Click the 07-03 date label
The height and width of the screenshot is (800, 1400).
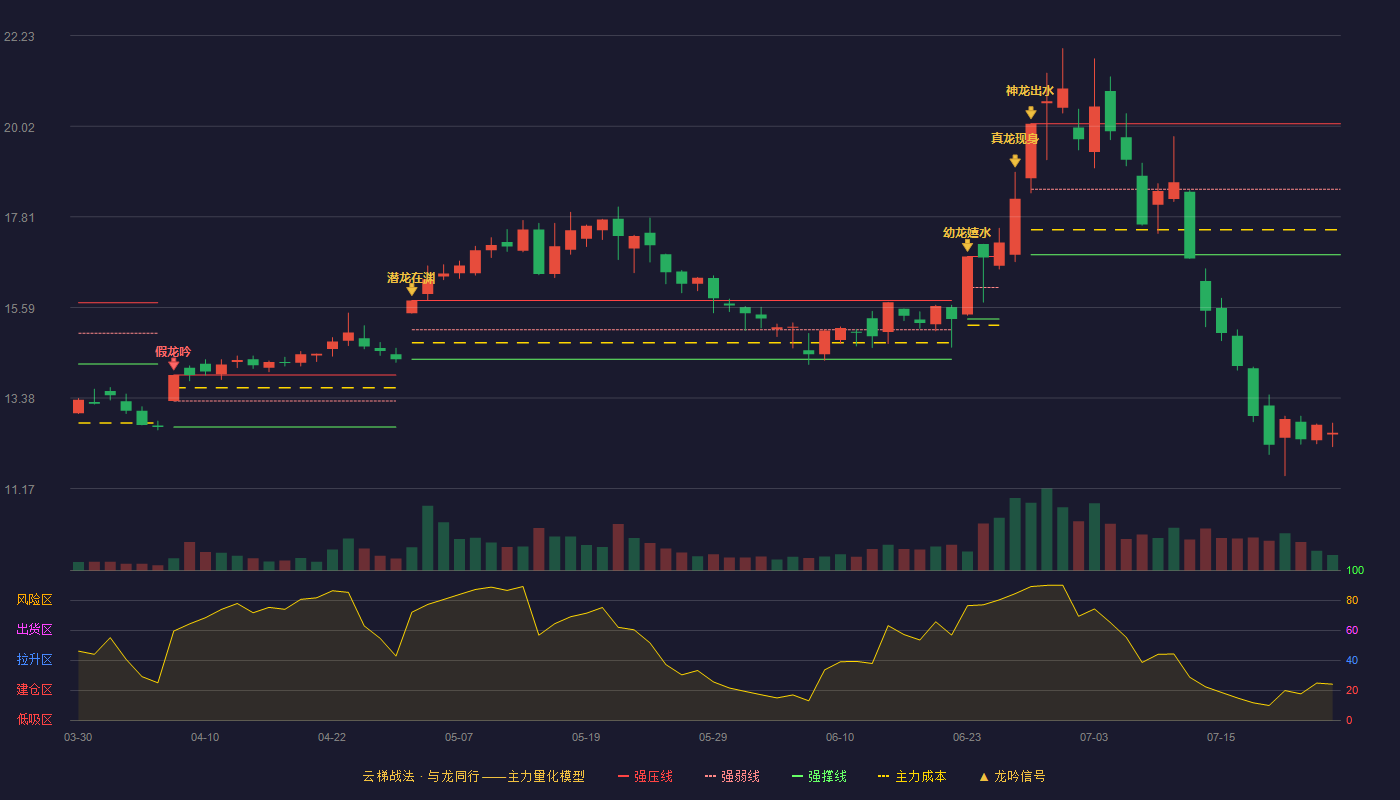(x=1094, y=737)
